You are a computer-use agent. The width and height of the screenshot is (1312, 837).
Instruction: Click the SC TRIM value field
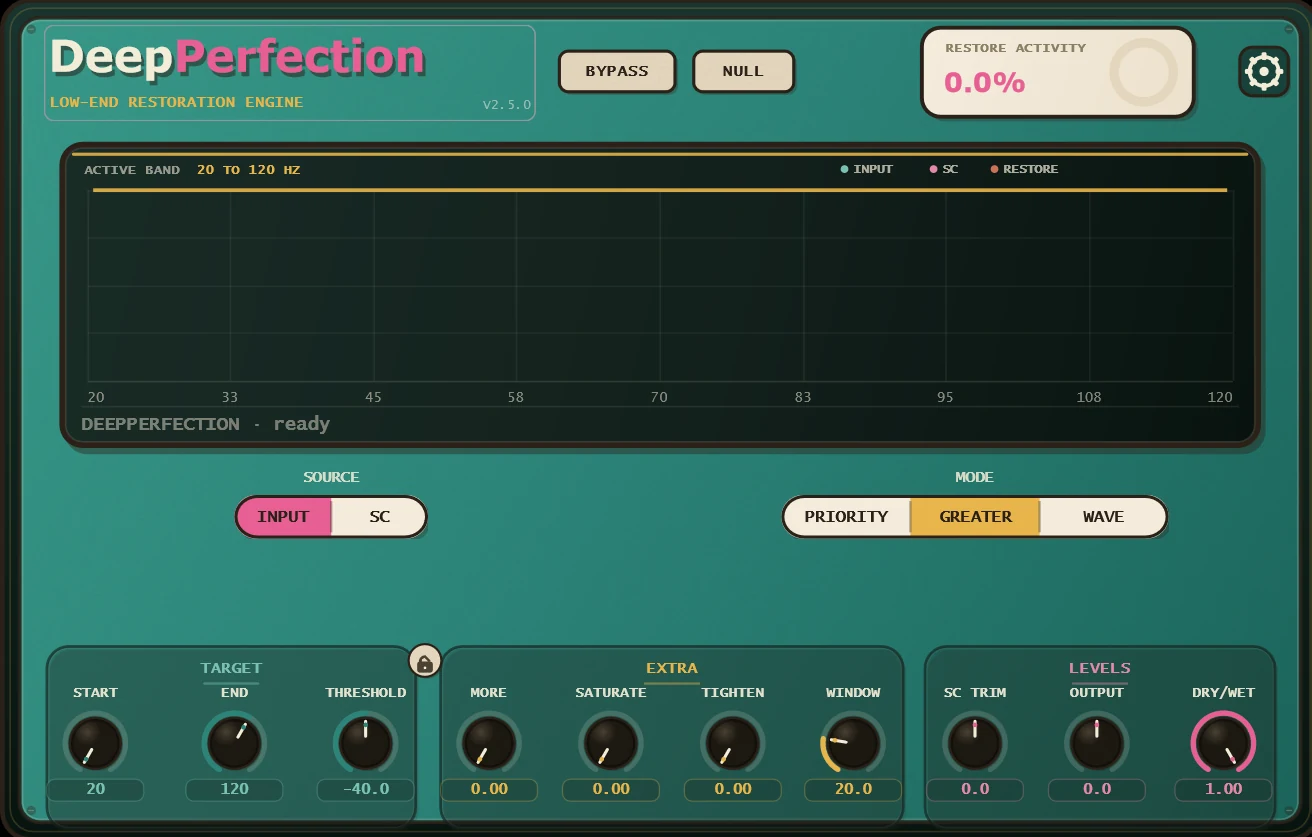tap(975, 789)
